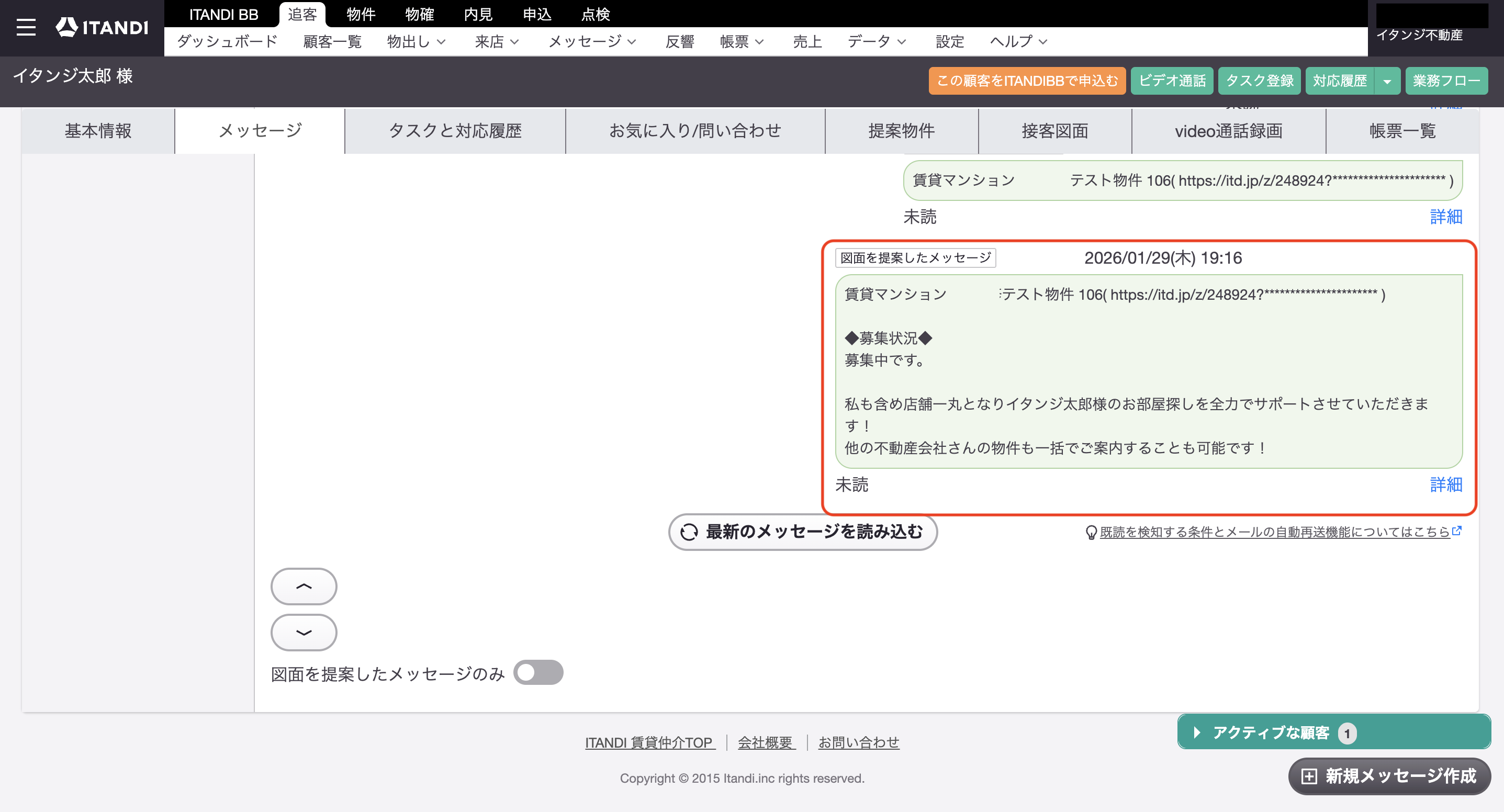This screenshot has width=1504, height=812.
Task: Open 設定 in navigation
Action: (x=949, y=41)
